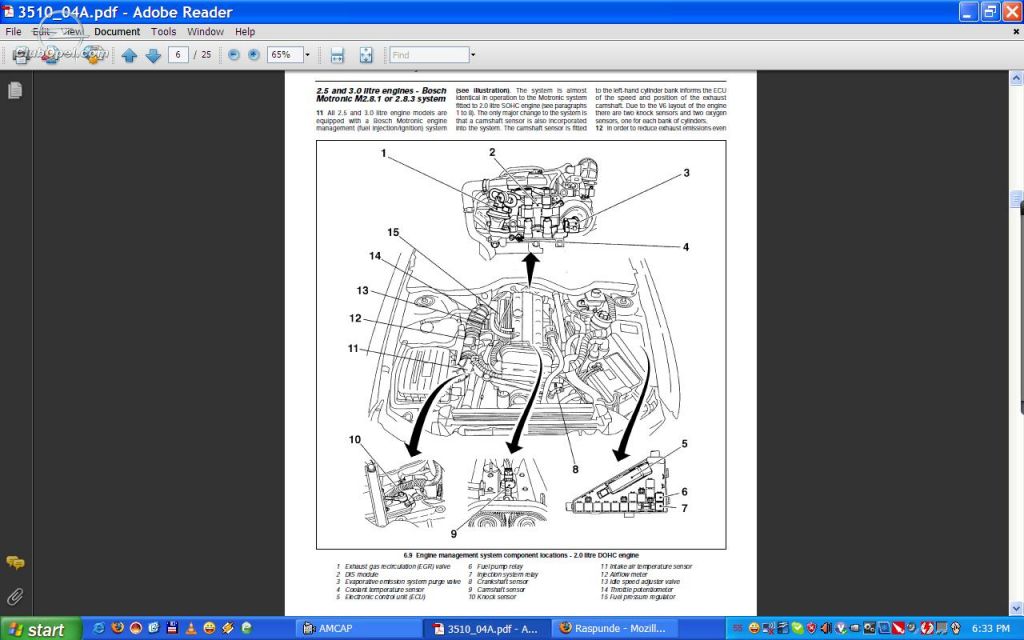The width and height of the screenshot is (1024, 640).
Task: Click legend entry 'Idle speed adjuster valve'
Action: coord(644,582)
